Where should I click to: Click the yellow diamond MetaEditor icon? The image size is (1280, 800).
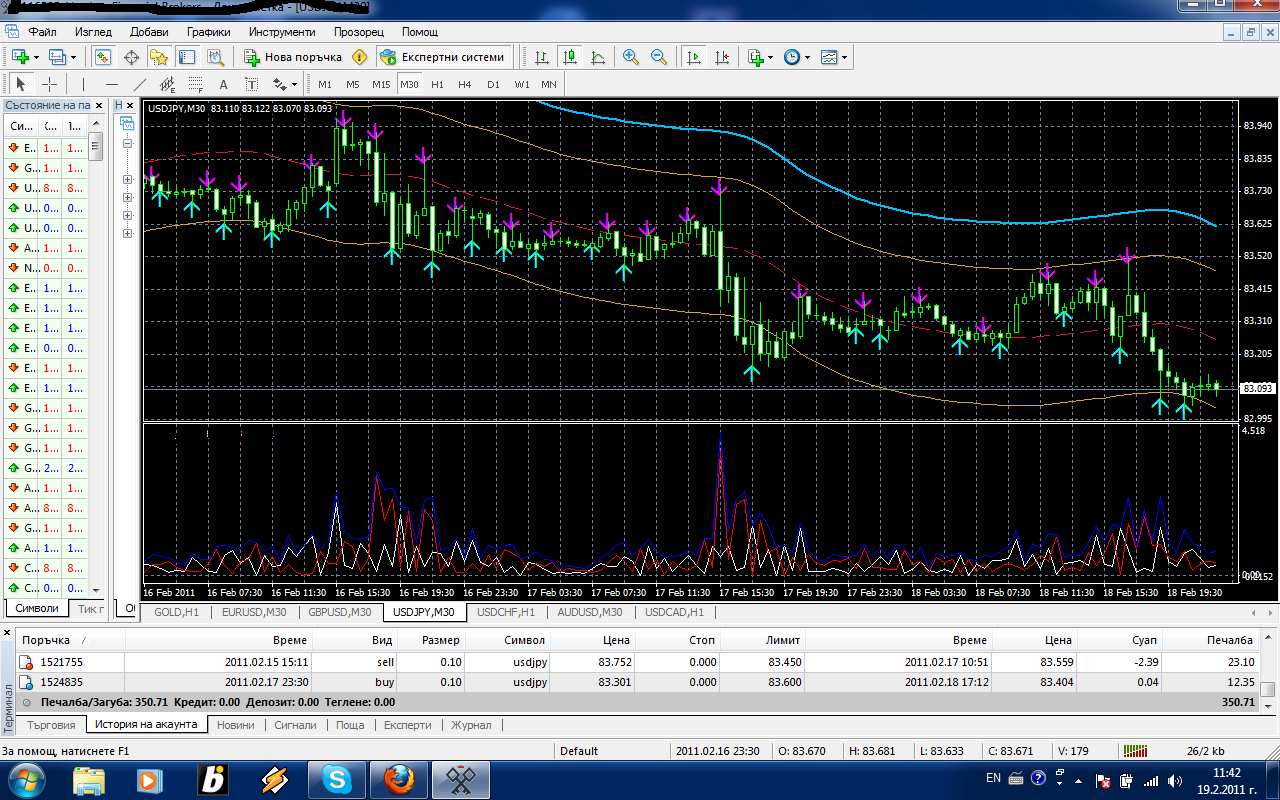[359, 57]
